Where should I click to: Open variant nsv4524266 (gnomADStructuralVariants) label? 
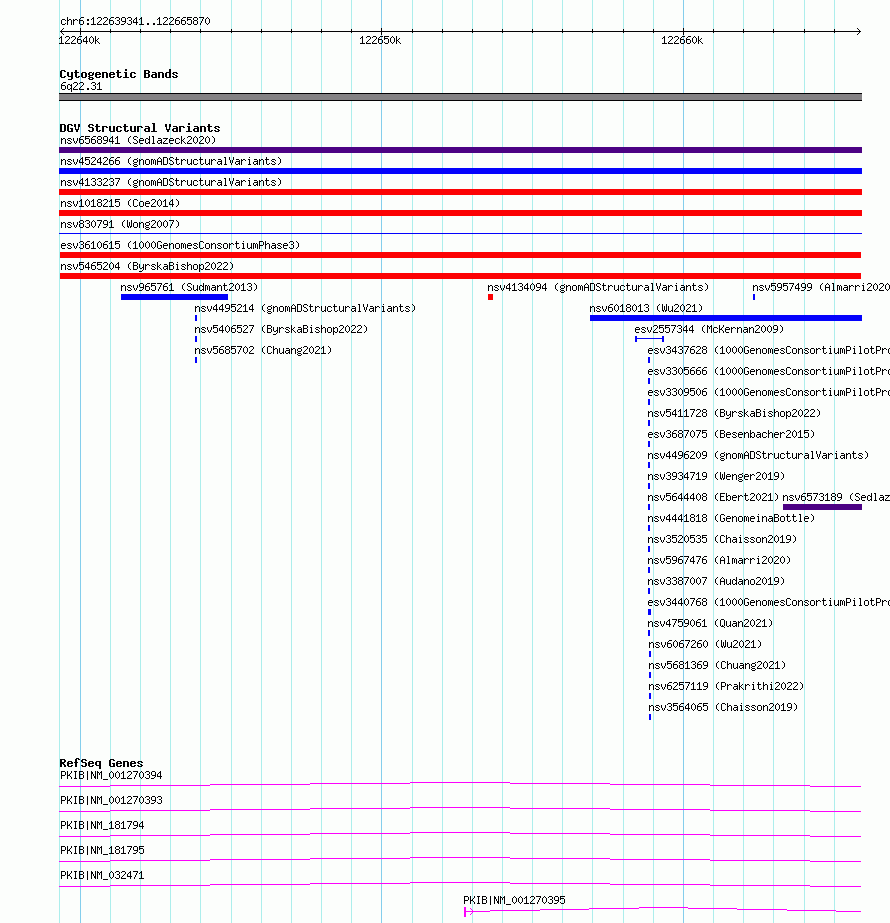[x=171, y=161]
